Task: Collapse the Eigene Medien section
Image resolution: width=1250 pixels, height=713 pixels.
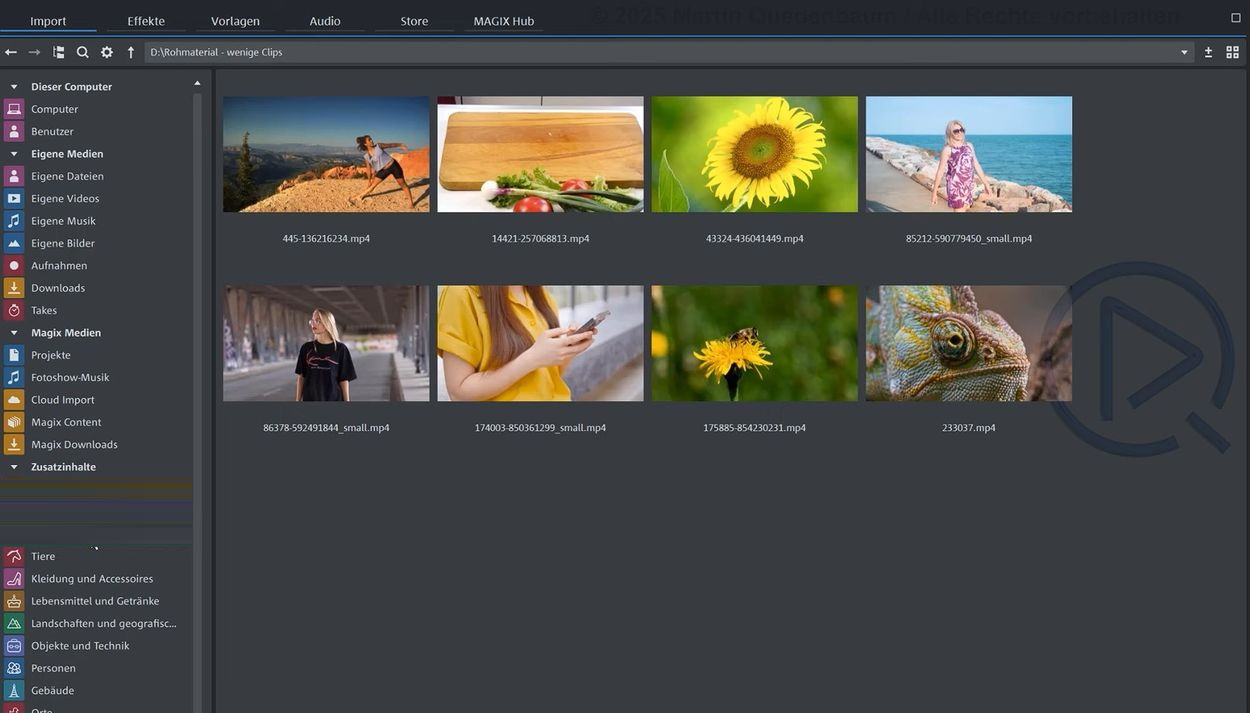Action: point(14,154)
